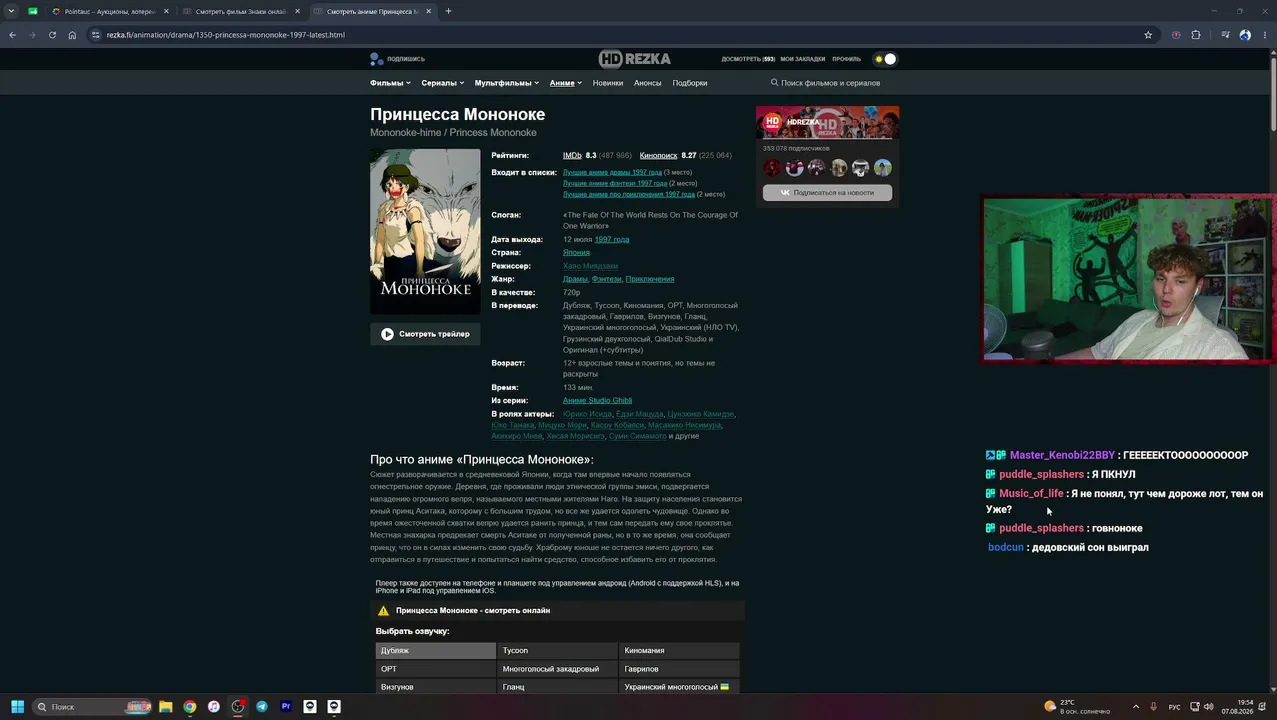The image size is (1277, 720).
Task: Toggle the site dark/light theme switch
Action: point(885,59)
